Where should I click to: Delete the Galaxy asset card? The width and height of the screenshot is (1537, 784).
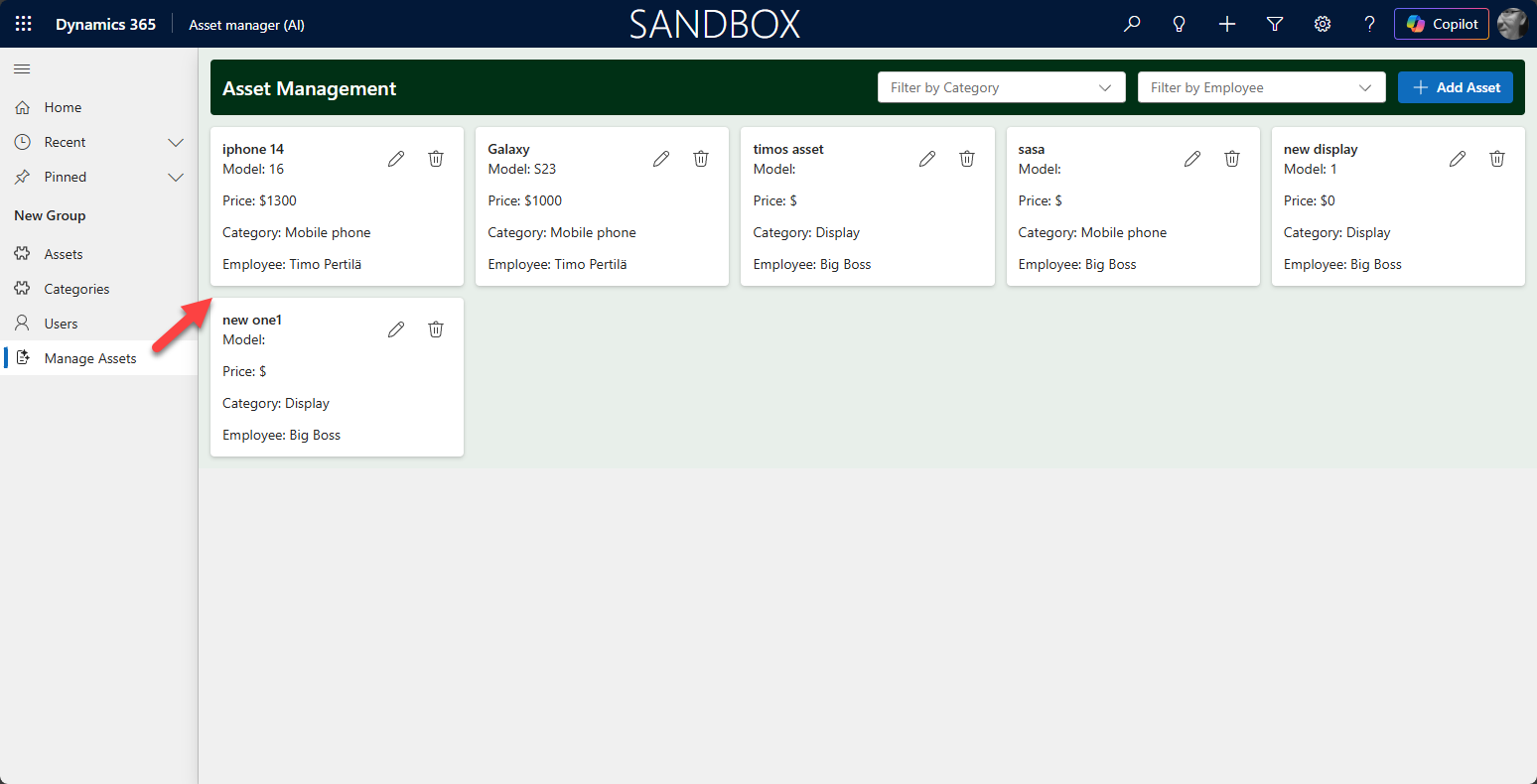coord(701,159)
